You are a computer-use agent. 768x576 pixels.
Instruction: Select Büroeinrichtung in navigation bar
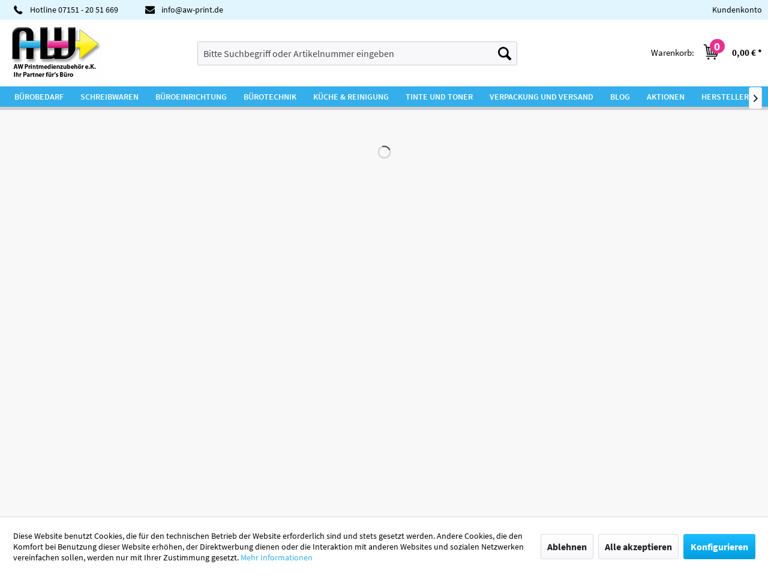[191, 97]
